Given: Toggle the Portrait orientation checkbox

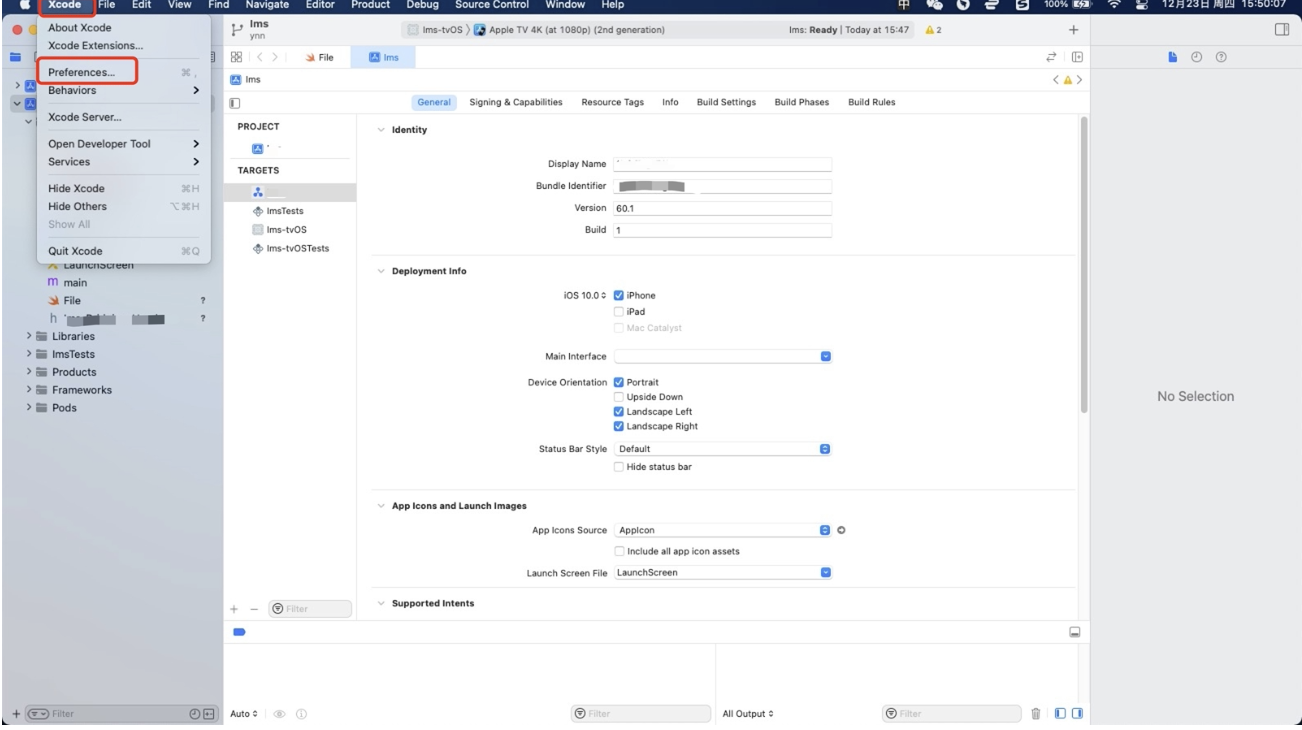Looking at the screenshot, I should coord(619,382).
